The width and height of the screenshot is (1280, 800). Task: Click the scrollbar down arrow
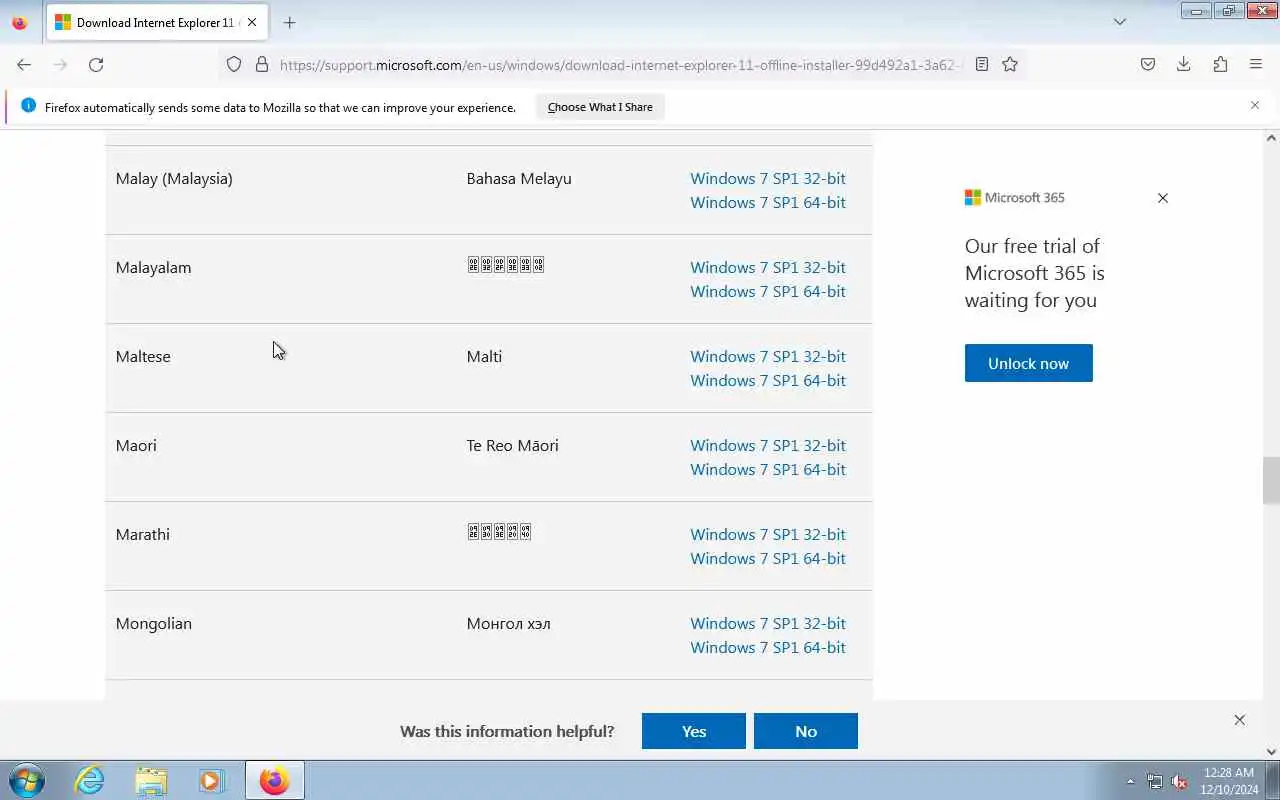pos(1271,751)
